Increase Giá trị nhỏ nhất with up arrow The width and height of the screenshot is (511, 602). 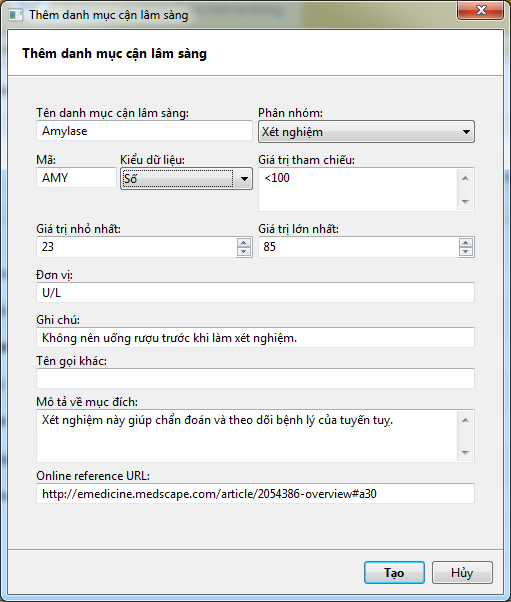pos(244,243)
